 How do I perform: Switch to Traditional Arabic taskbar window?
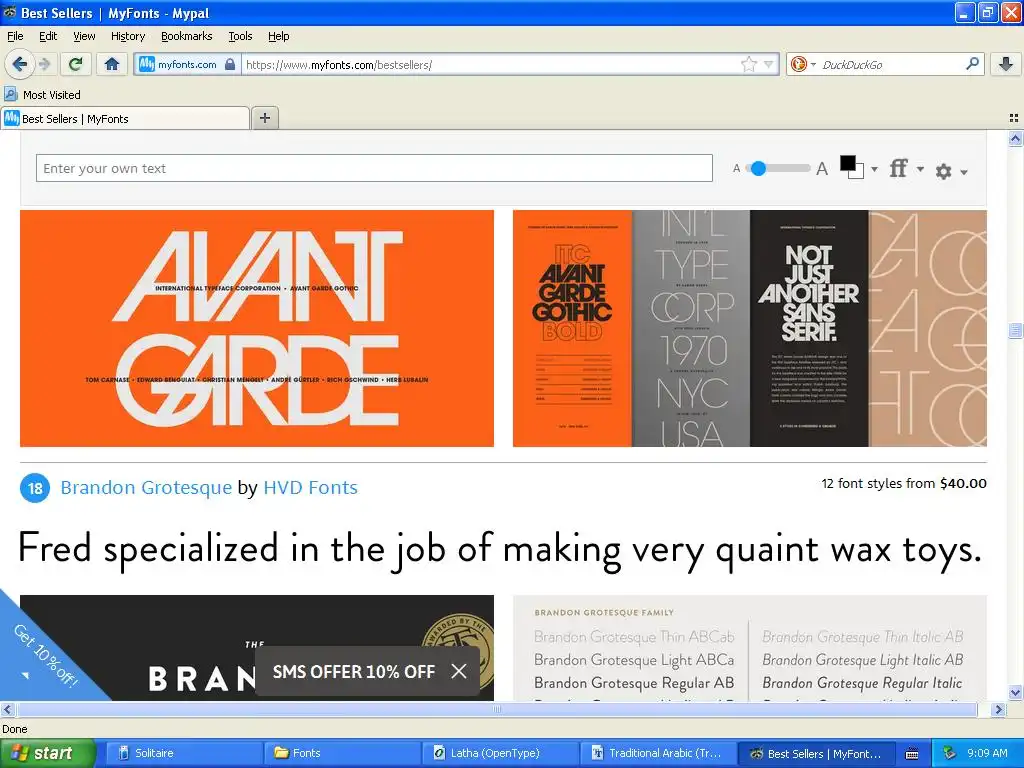(x=658, y=753)
